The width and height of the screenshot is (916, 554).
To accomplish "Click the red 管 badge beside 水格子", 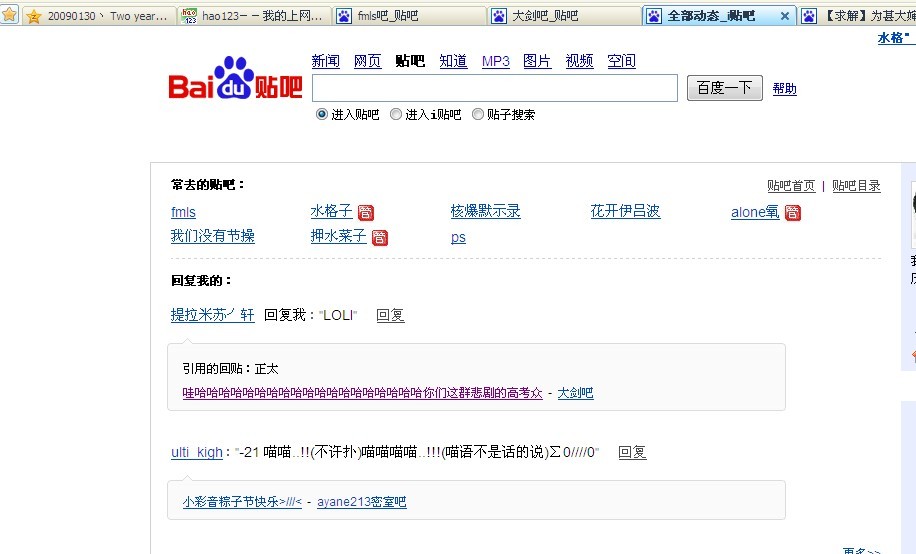I will [x=366, y=212].
